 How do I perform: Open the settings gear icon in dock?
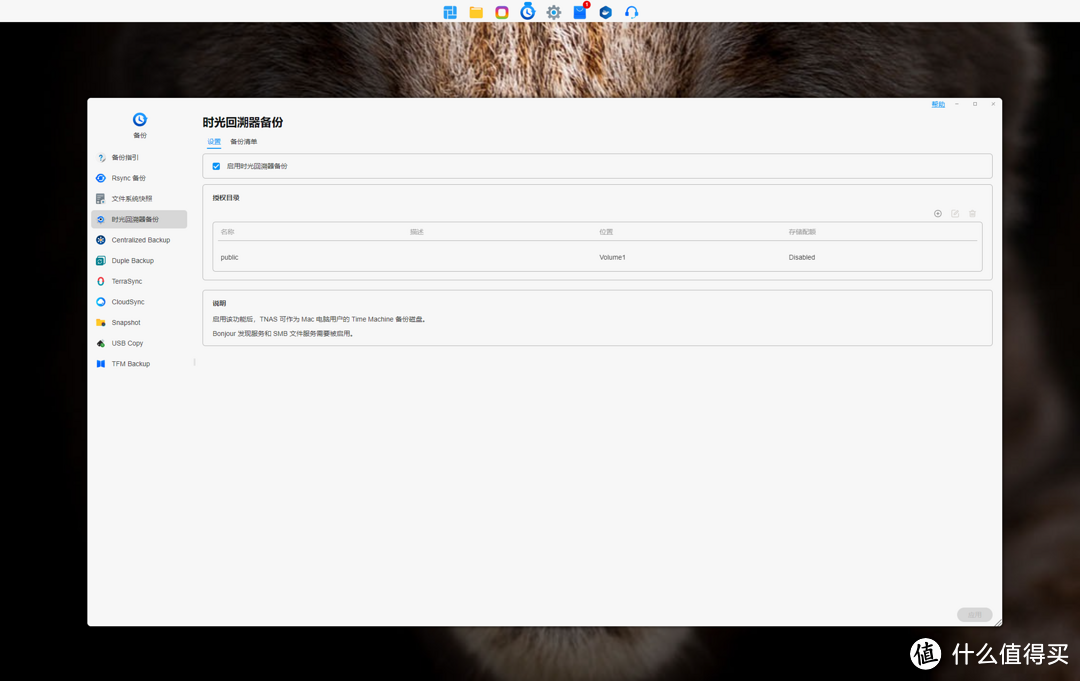(x=553, y=12)
